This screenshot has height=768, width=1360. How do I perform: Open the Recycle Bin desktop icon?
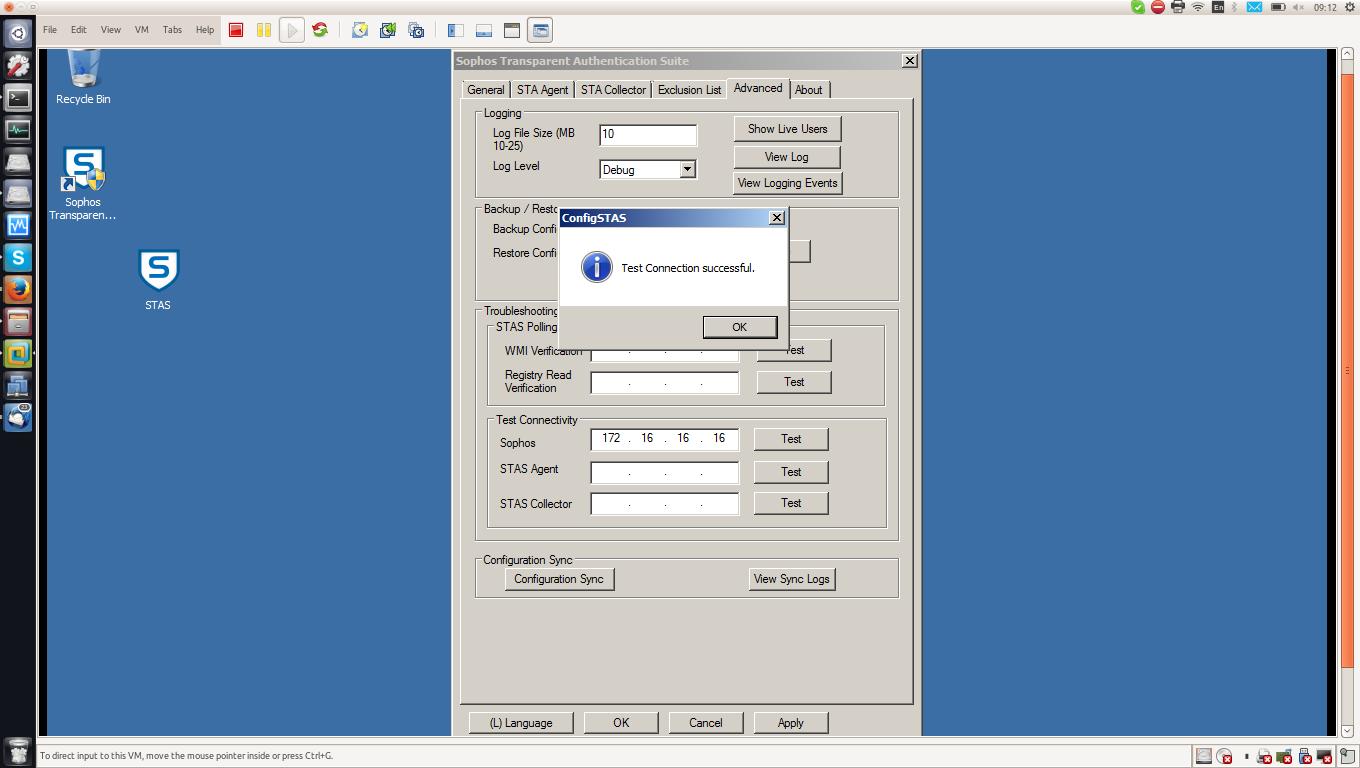coord(83,77)
